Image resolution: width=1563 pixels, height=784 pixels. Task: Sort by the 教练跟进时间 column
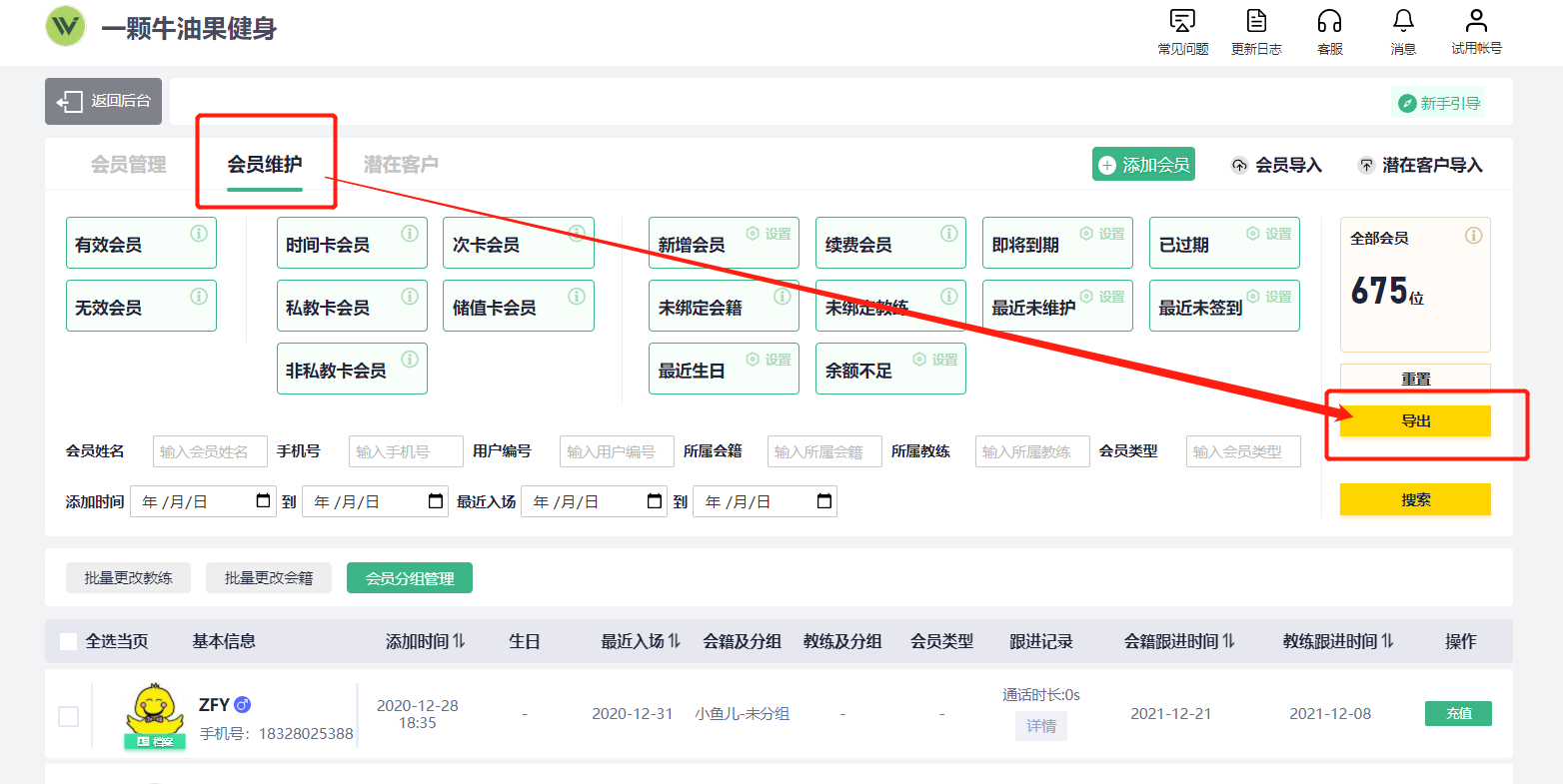coord(1387,641)
